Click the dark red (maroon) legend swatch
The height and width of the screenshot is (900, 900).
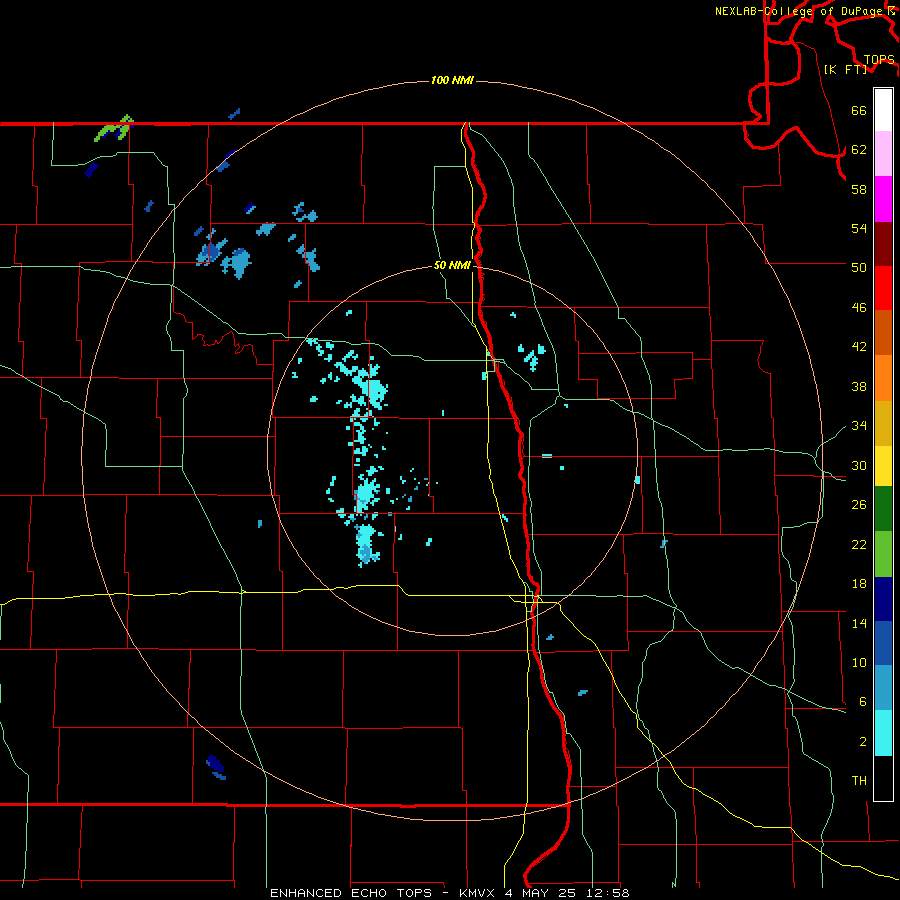(883, 243)
